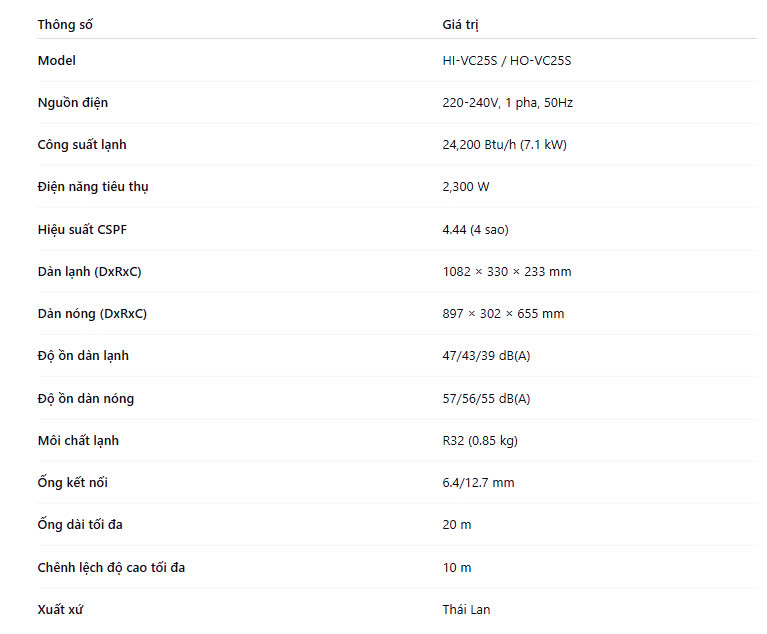
Task: Click the "Hiệu suất CSPF" row label
Action: (x=82, y=230)
